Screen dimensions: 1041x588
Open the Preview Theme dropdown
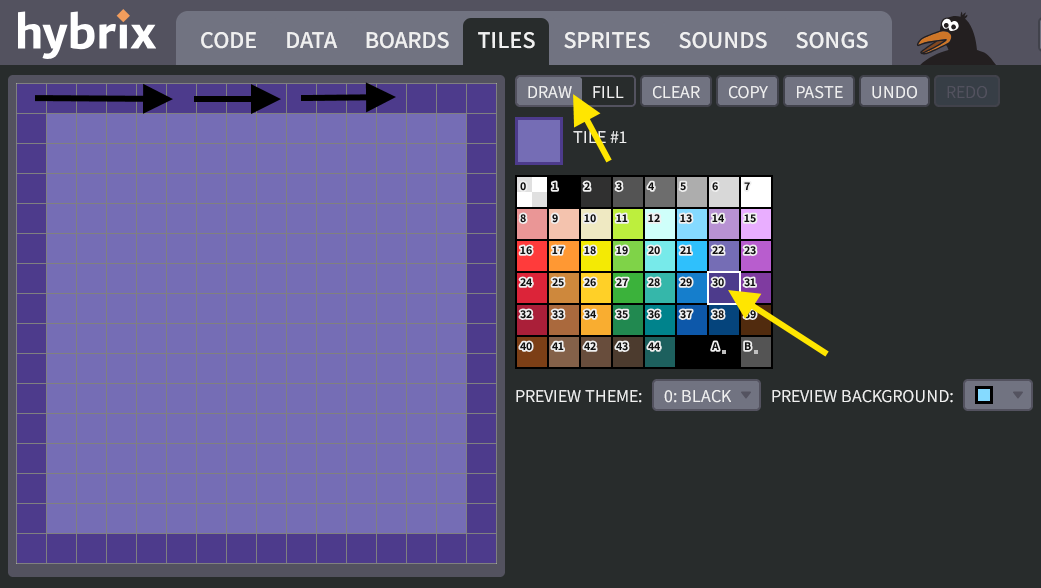click(706, 396)
